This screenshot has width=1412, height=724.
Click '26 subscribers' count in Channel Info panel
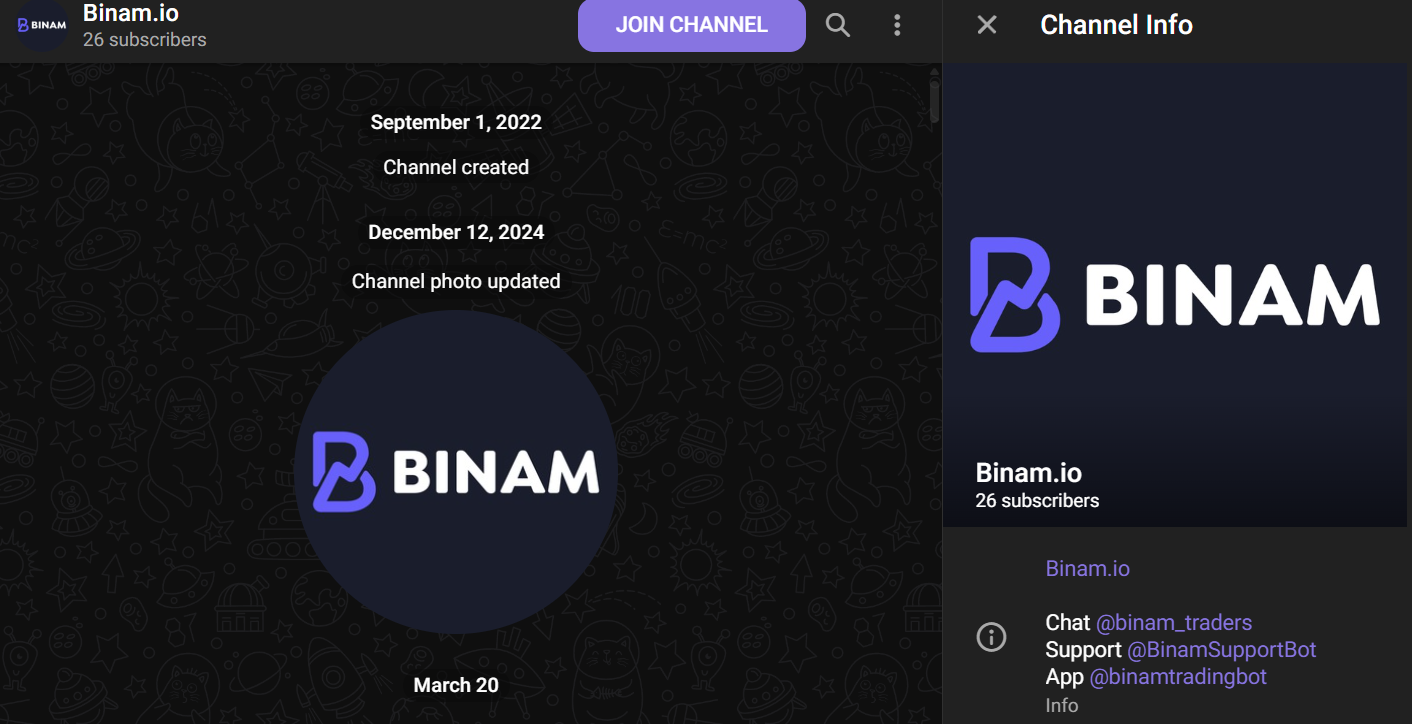[1037, 501]
